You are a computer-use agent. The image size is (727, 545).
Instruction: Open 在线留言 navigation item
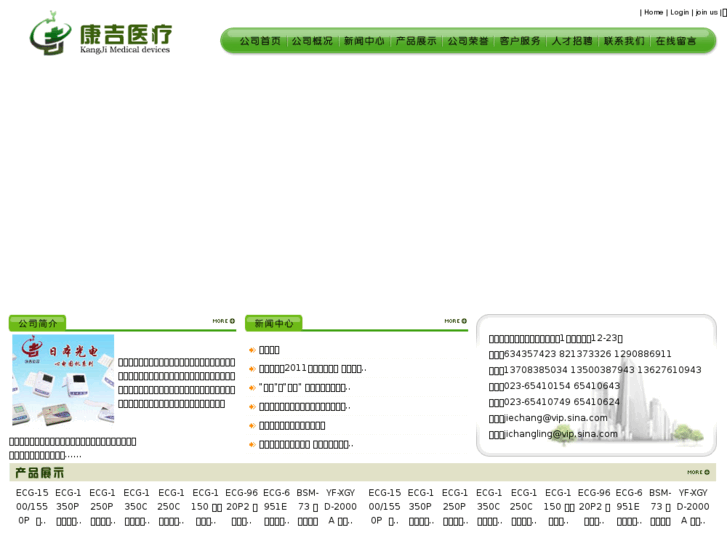676,41
